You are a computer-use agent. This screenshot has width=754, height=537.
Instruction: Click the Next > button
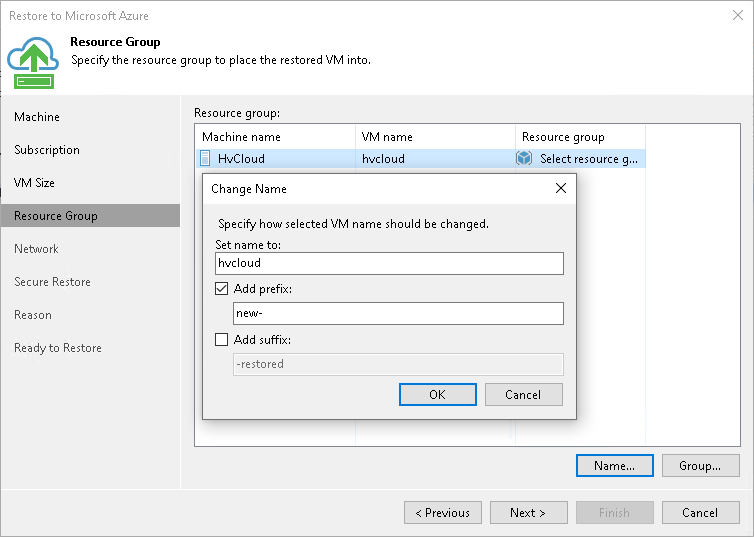pyautogui.click(x=528, y=513)
